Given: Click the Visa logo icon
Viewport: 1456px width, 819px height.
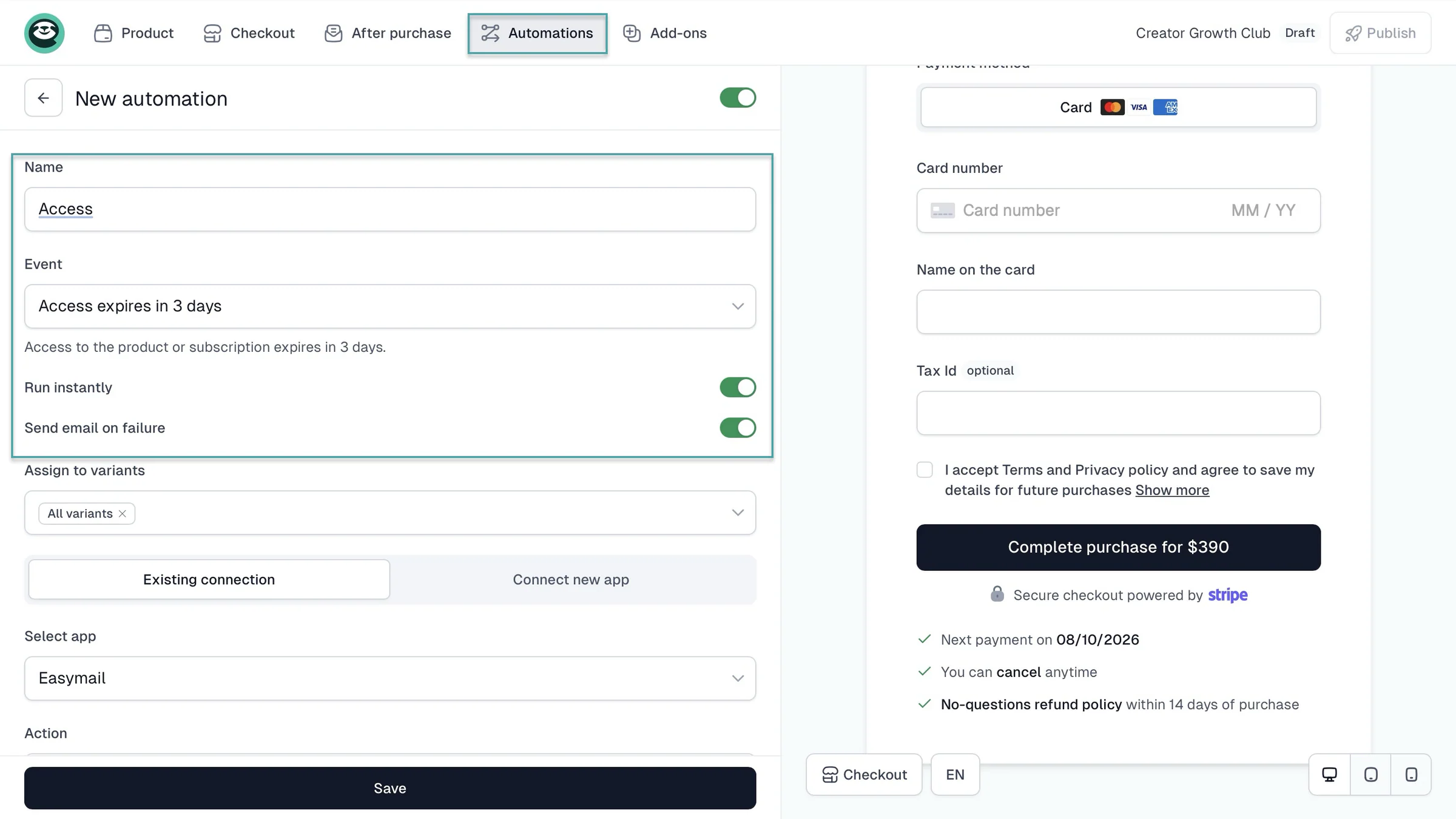Looking at the screenshot, I should [1139, 107].
